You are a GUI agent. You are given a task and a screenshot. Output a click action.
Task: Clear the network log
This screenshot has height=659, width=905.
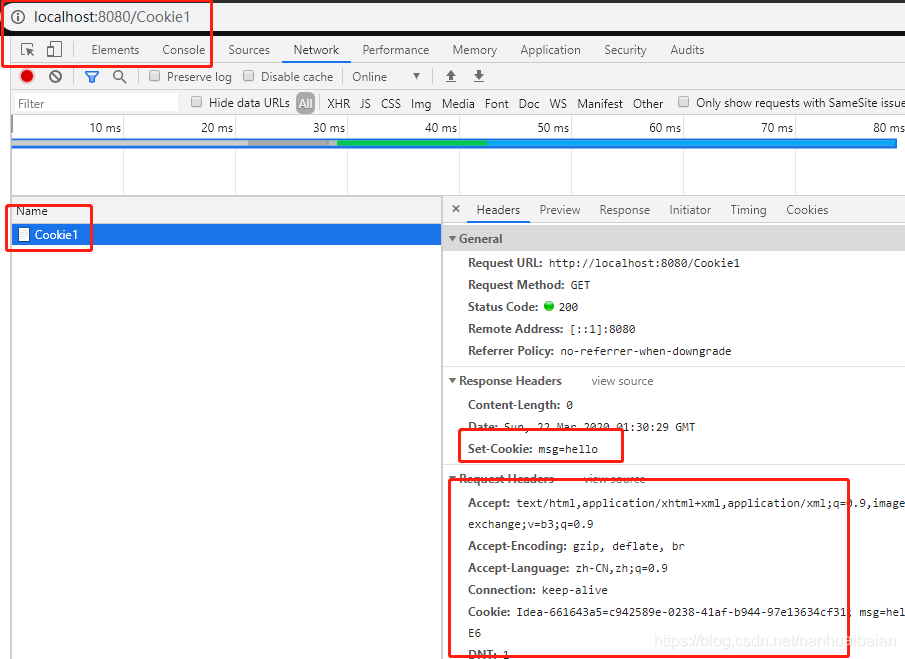pyautogui.click(x=55, y=76)
